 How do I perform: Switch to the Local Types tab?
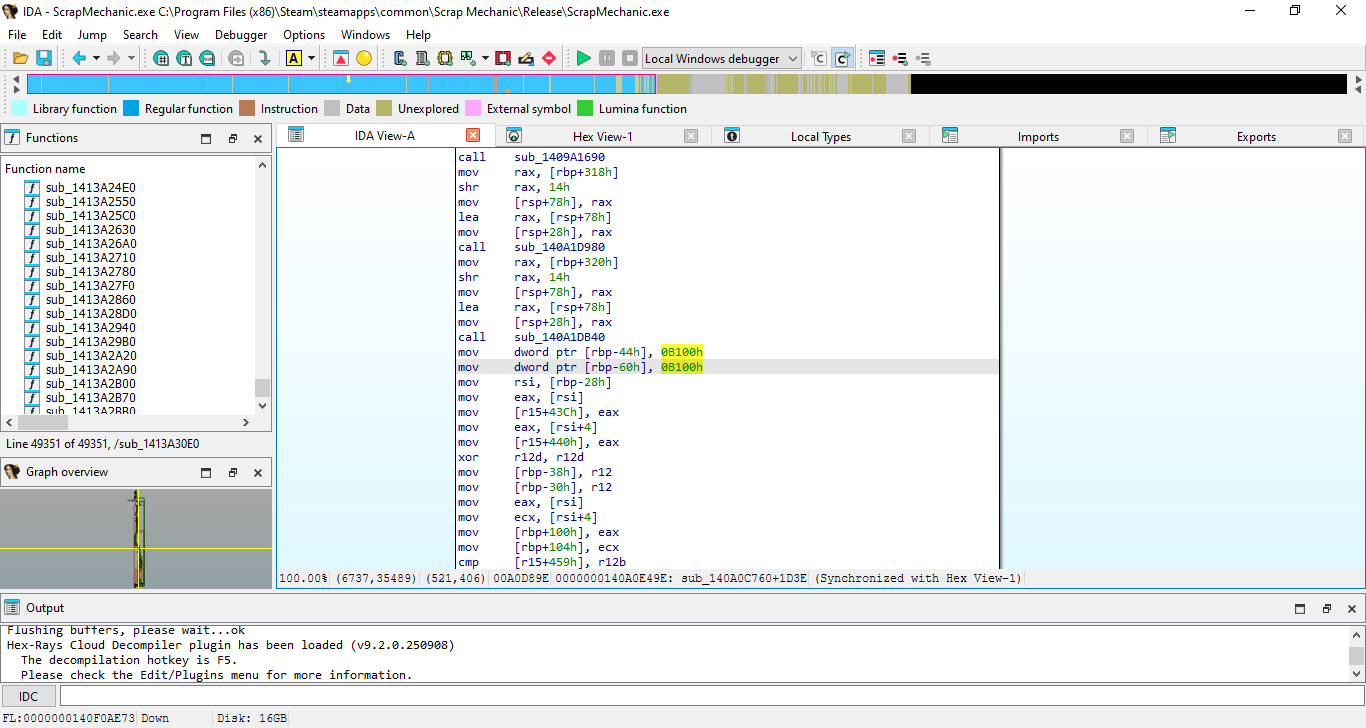click(x=820, y=137)
